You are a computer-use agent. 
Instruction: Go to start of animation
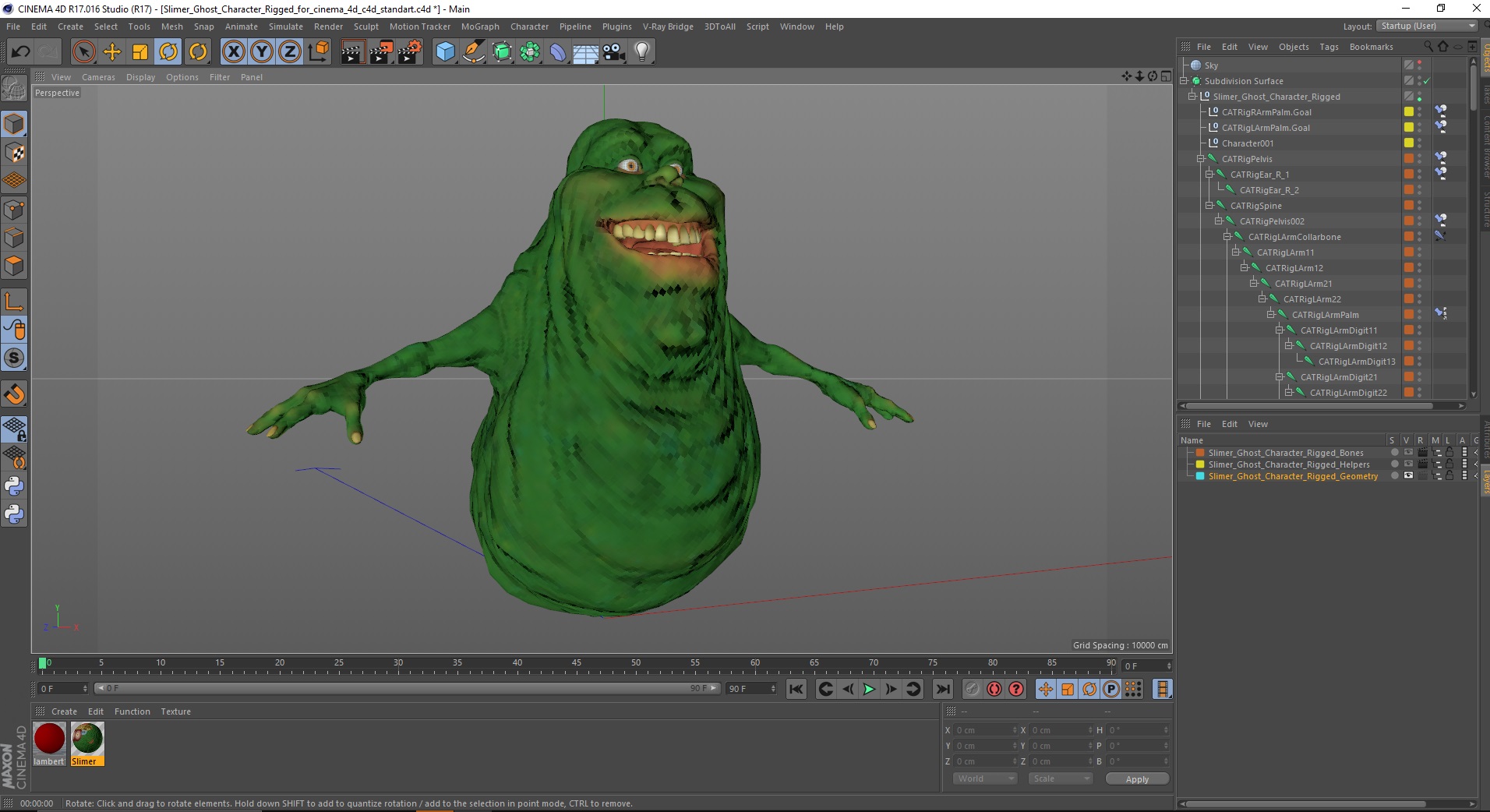pyautogui.click(x=796, y=689)
